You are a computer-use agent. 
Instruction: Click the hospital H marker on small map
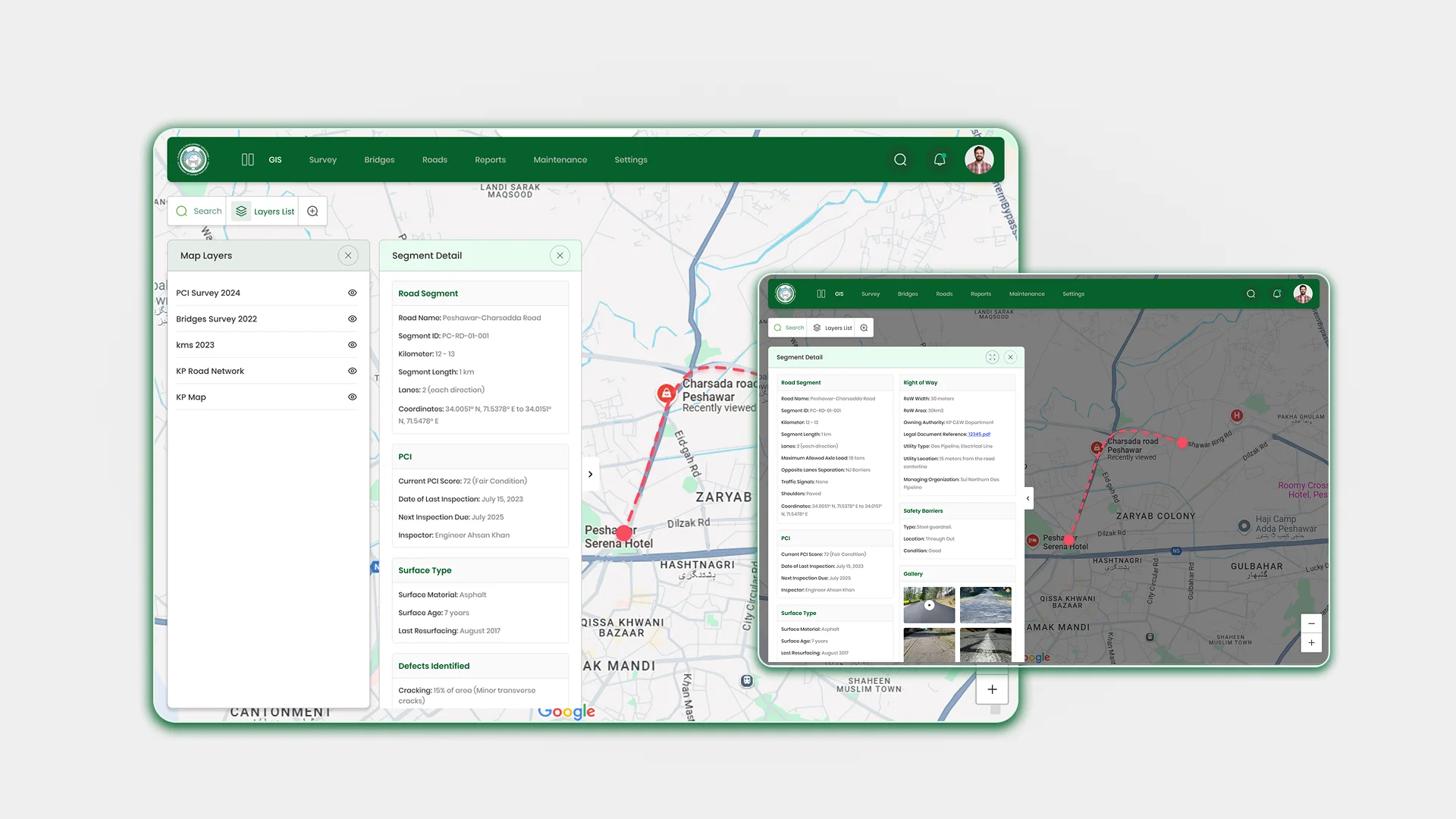[1237, 416]
